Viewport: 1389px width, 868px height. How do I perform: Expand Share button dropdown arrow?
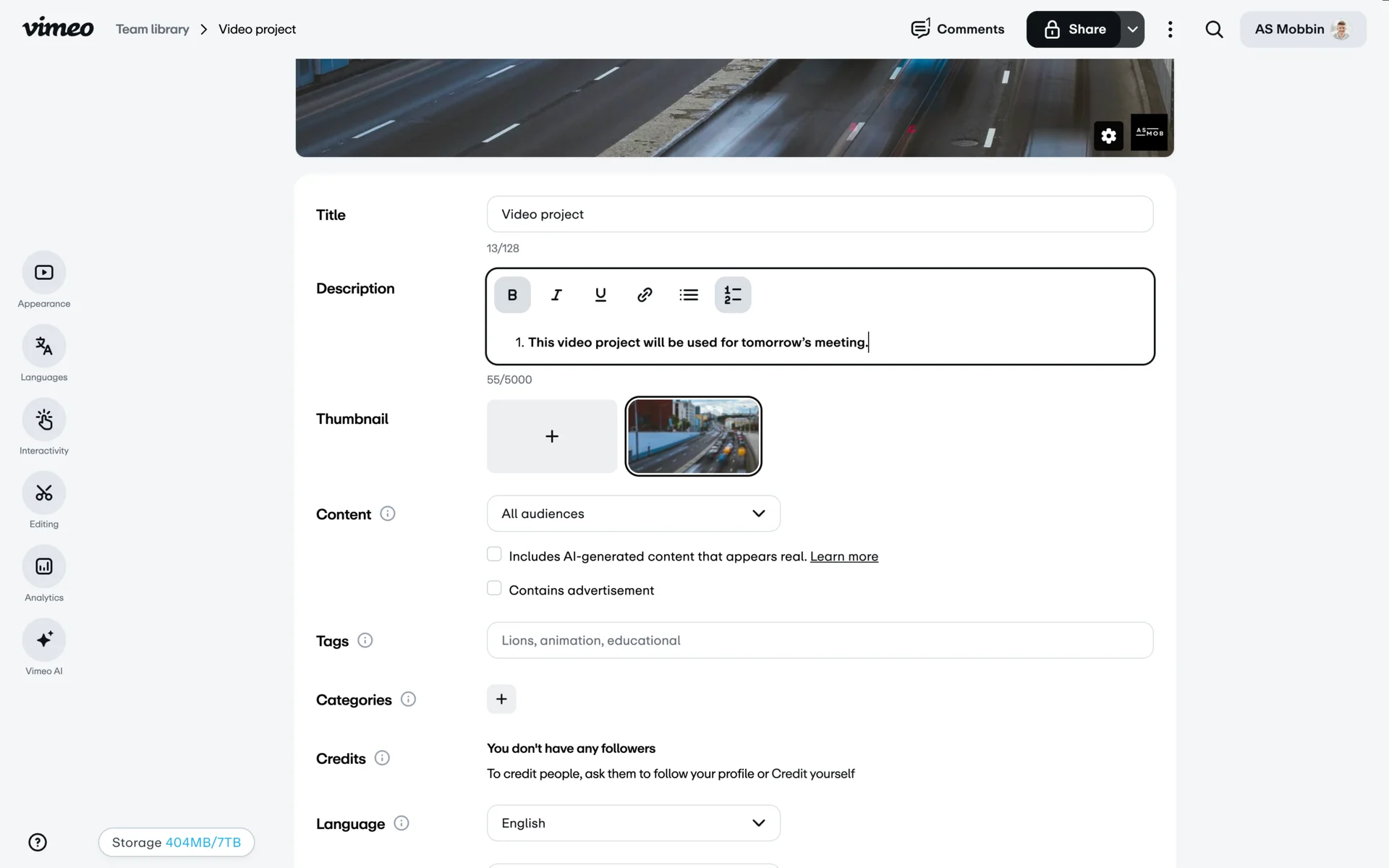1133,30
